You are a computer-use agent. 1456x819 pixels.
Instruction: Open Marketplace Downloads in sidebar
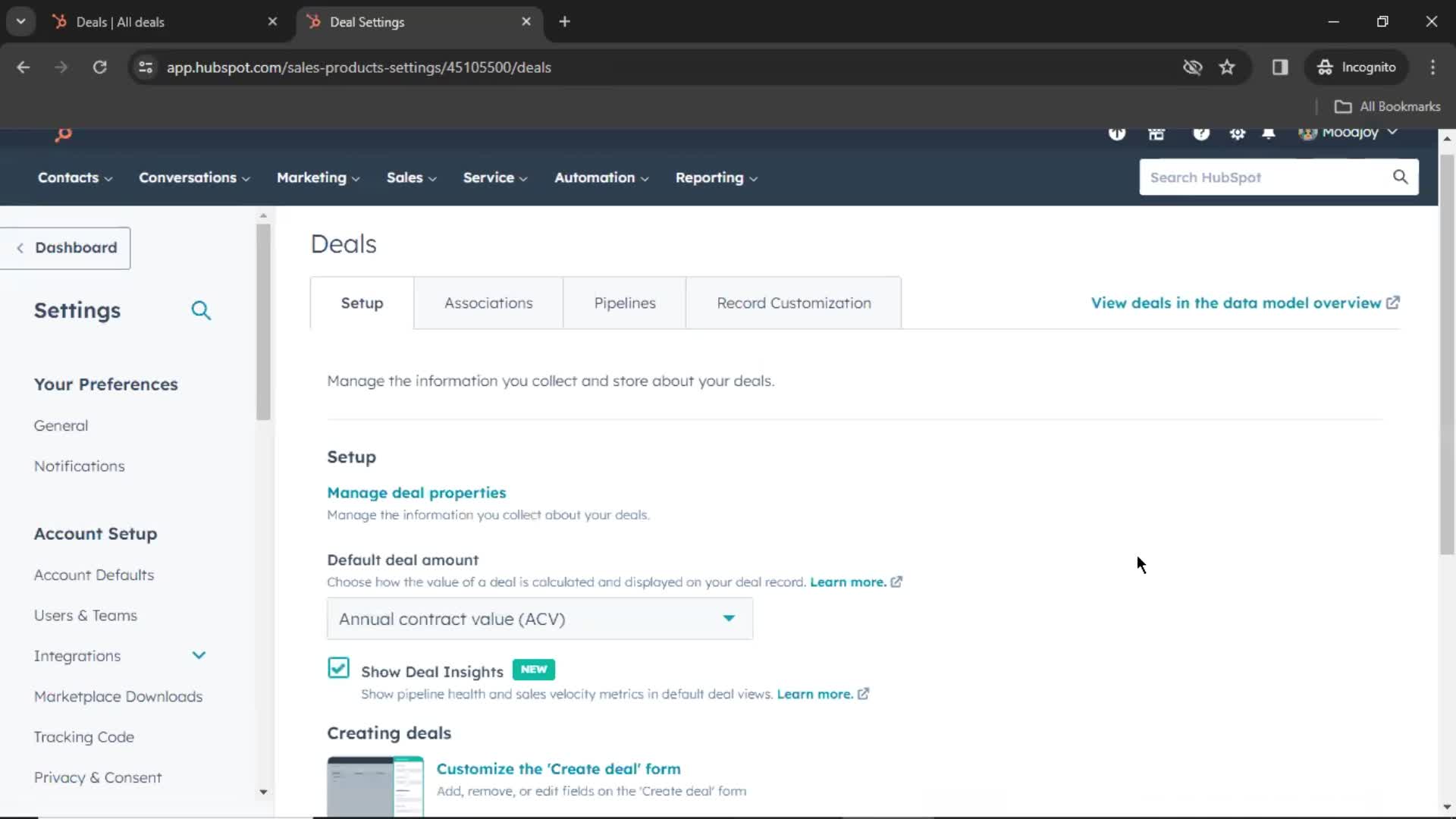(x=118, y=696)
